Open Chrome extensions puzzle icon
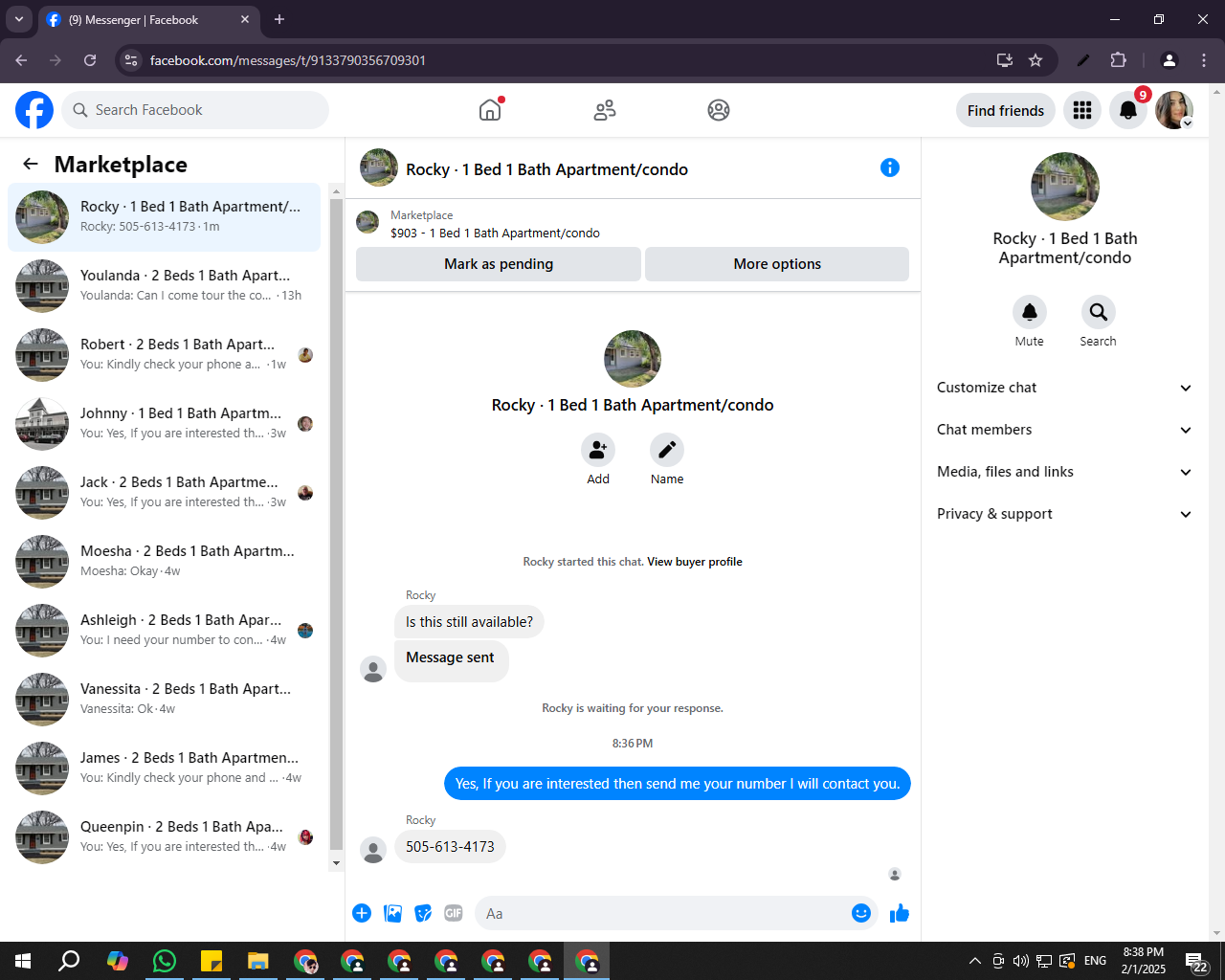The width and height of the screenshot is (1225, 980). tap(1118, 60)
